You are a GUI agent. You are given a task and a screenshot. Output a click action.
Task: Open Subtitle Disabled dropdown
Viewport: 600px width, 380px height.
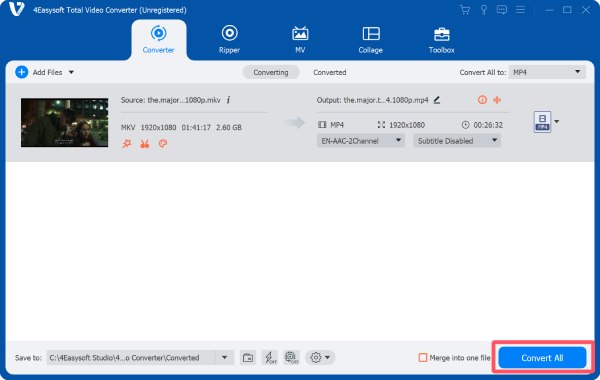coord(457,141)
